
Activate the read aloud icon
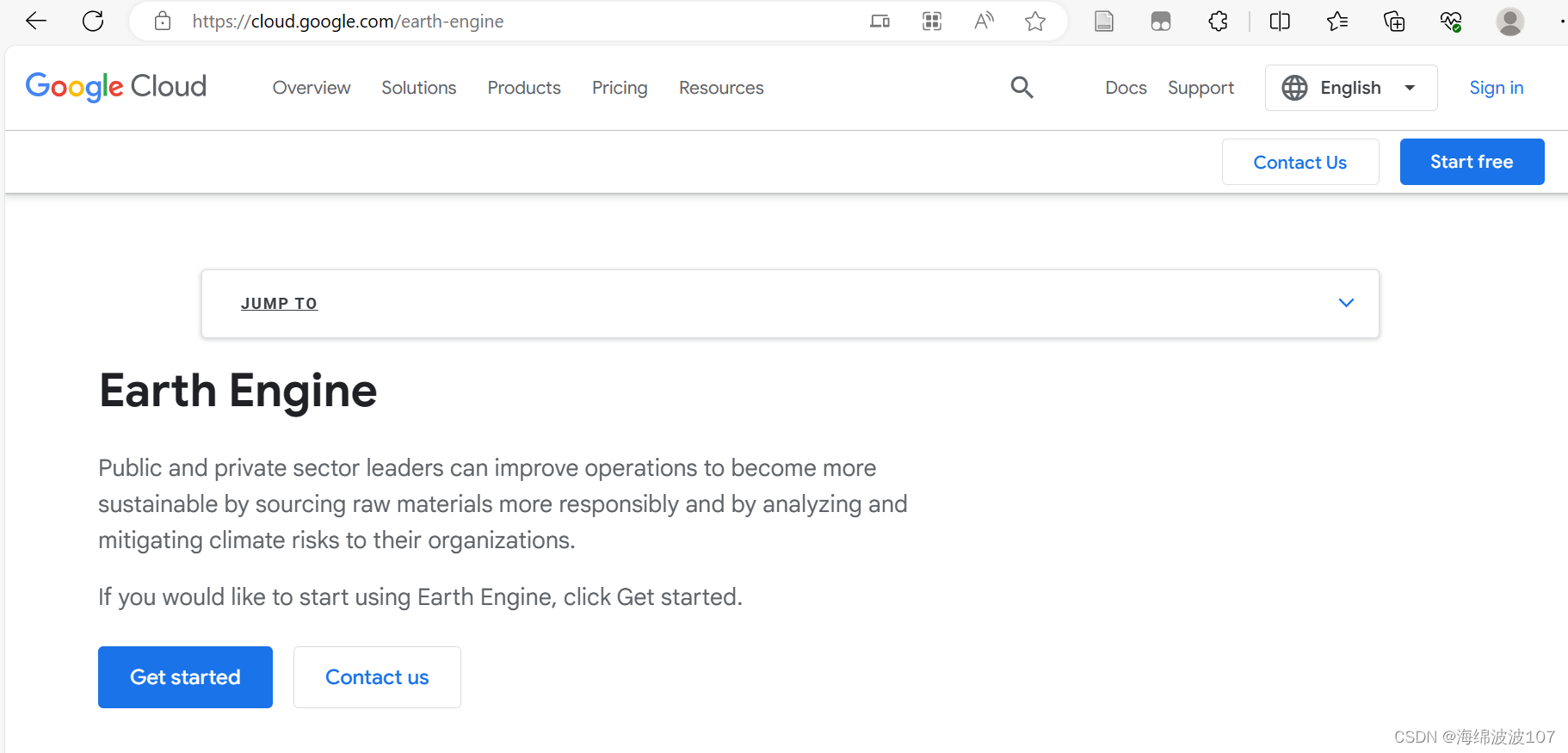pos(984,21)
